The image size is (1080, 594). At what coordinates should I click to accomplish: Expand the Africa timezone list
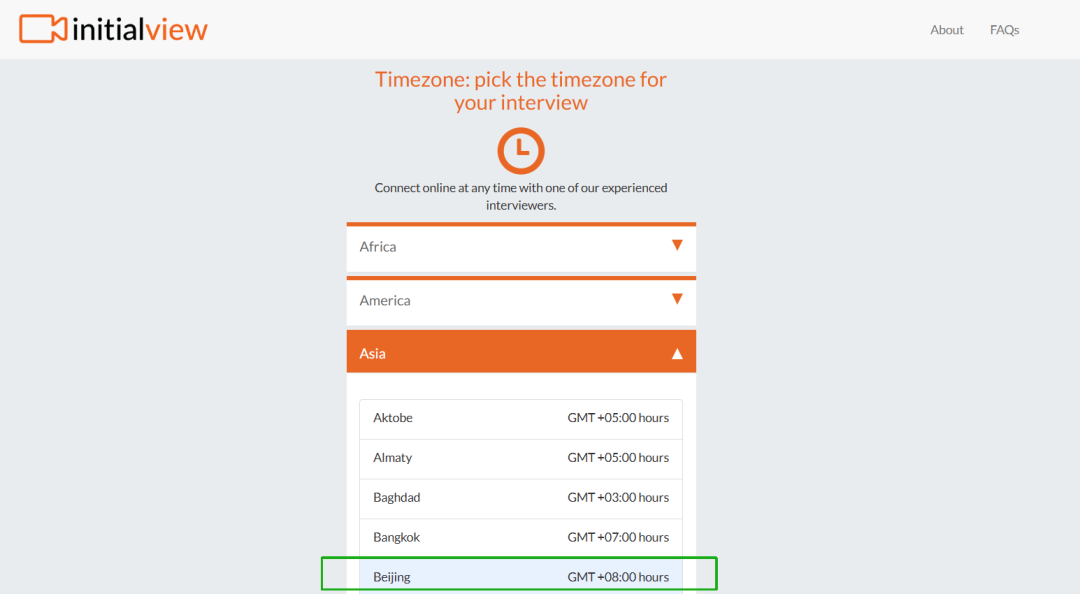521,247
